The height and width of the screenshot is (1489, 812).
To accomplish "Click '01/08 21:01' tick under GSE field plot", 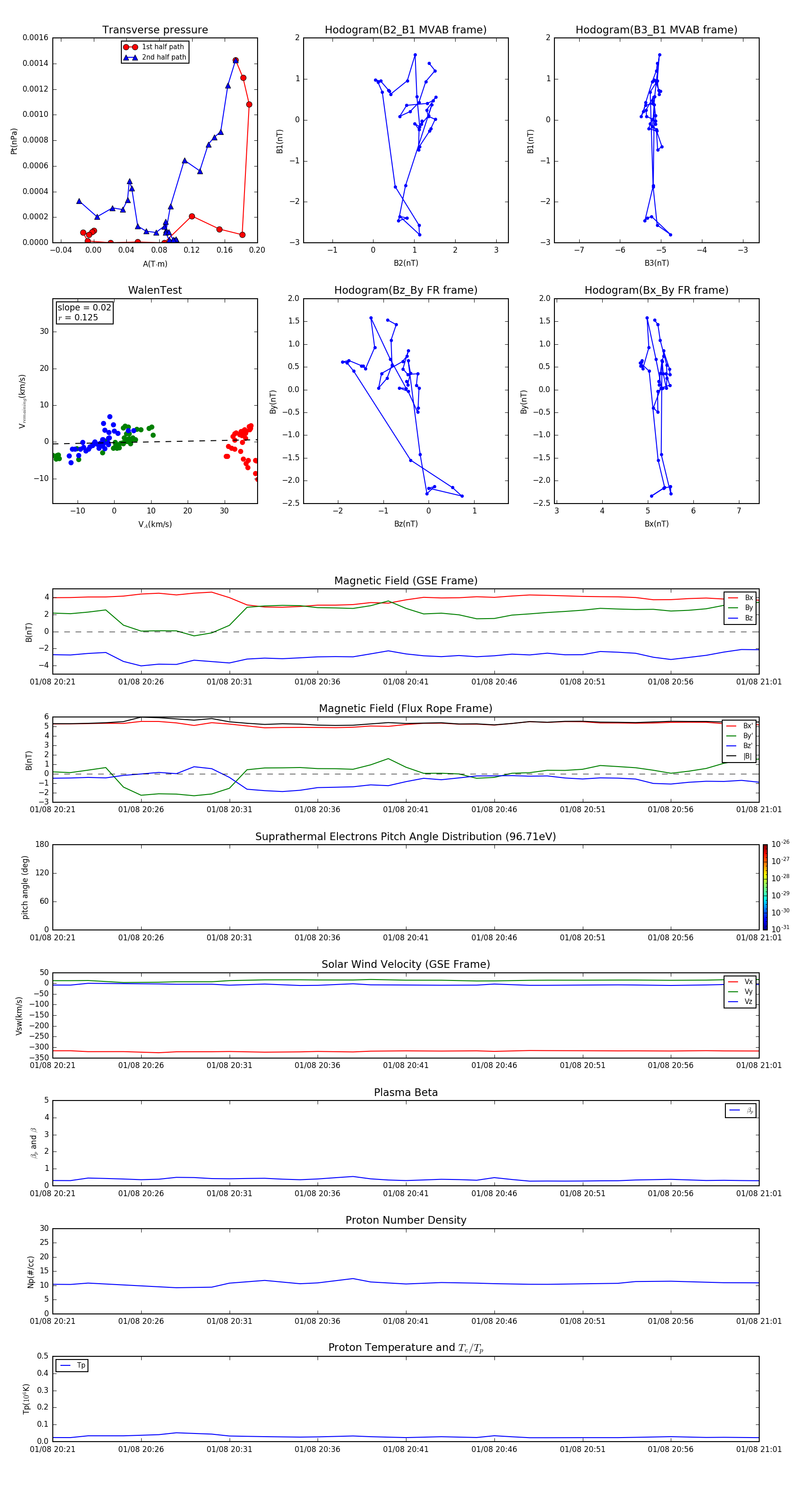I will tap(758, 681).
